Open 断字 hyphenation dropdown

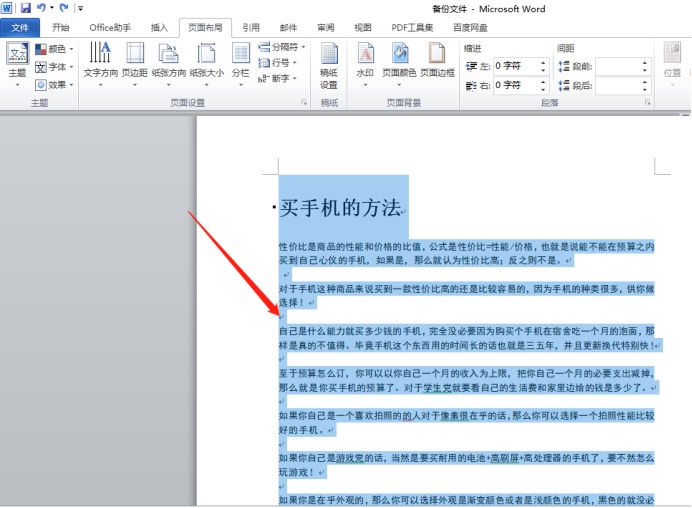click(x=277, y=79)
